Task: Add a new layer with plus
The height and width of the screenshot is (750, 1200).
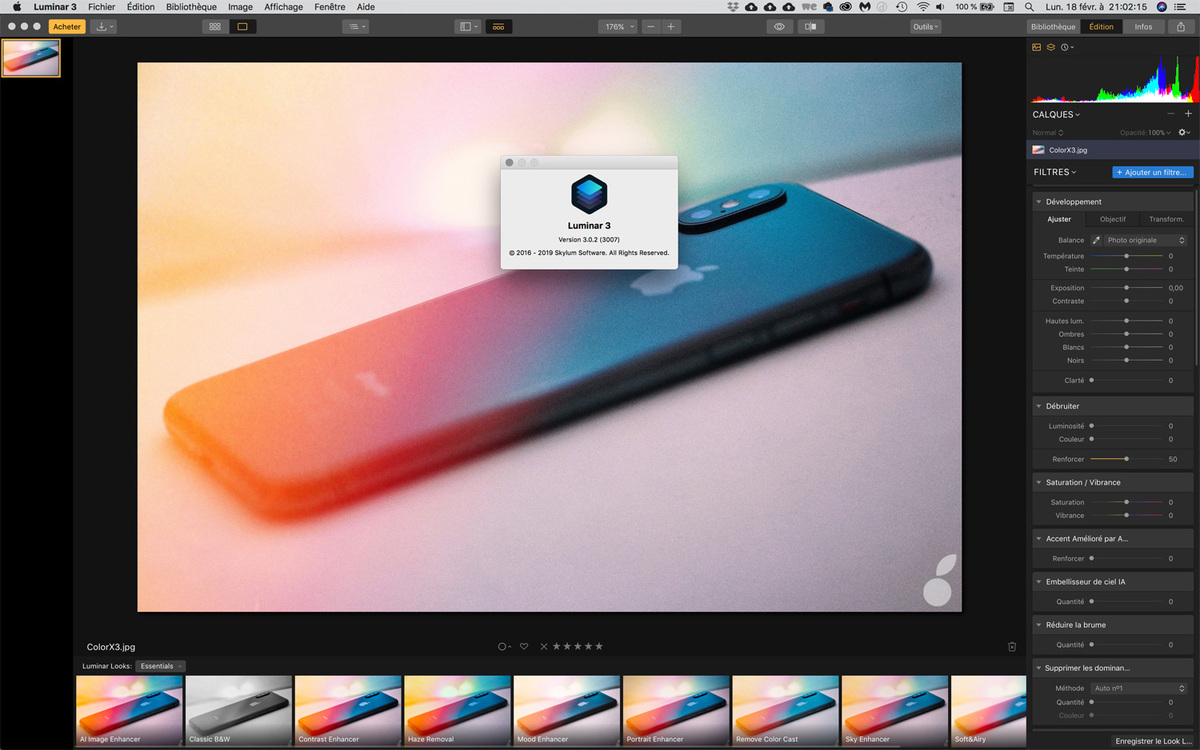Action: (x=1188, y=114)
